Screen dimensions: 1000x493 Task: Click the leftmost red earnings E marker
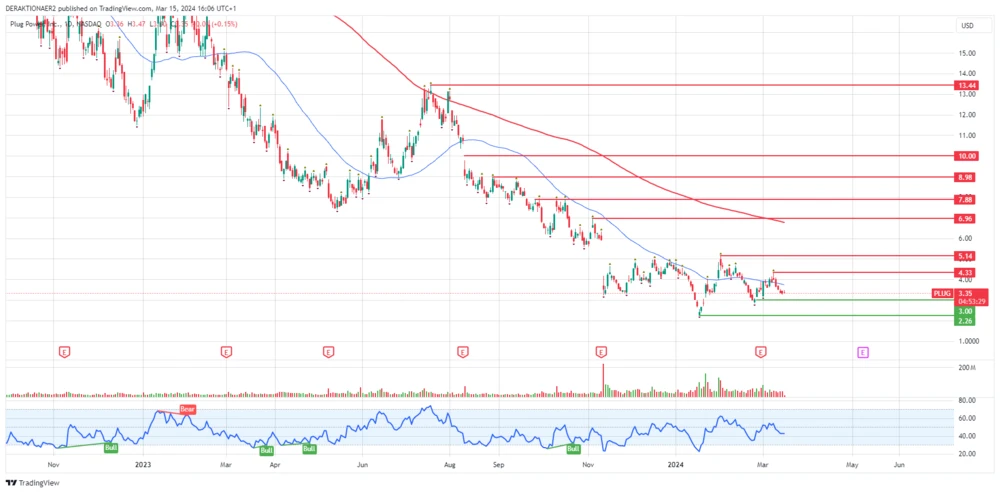(65, 352)
